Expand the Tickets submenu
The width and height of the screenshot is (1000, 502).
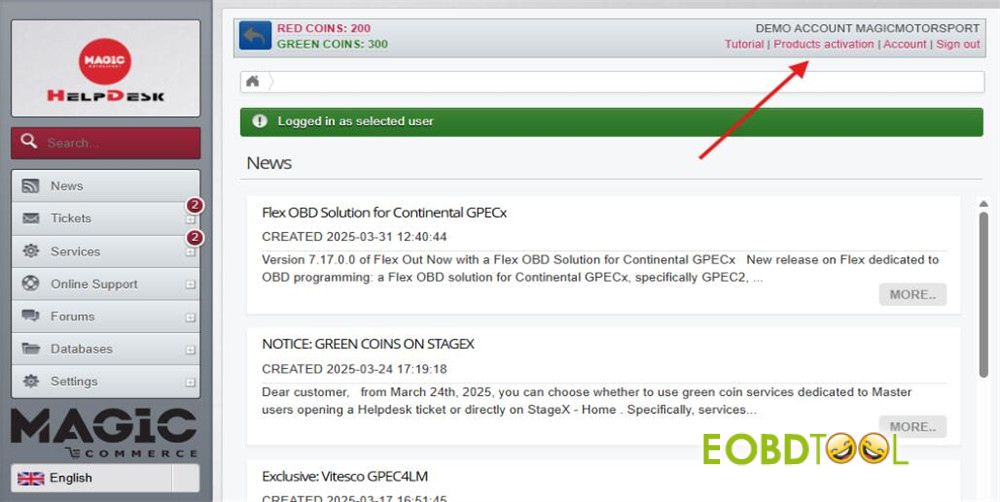click(x=190, y=219)
